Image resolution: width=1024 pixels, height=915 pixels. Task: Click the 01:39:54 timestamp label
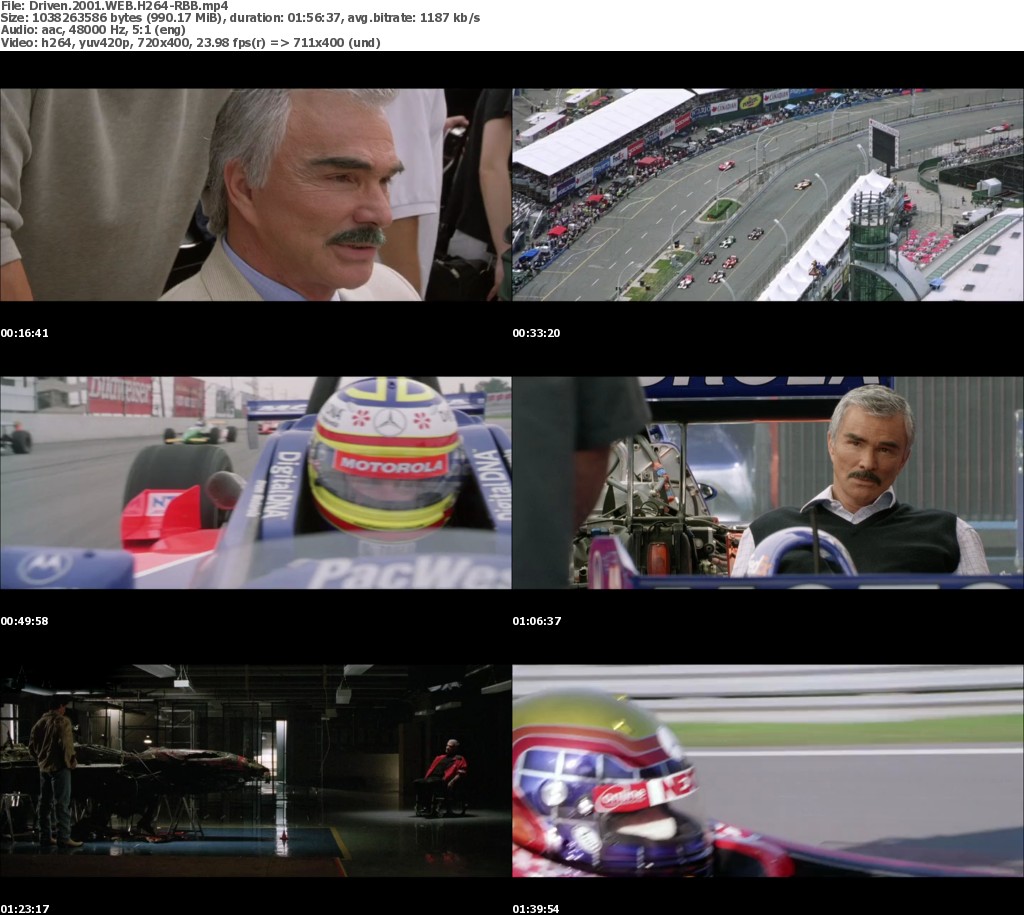tap(536, 908)
